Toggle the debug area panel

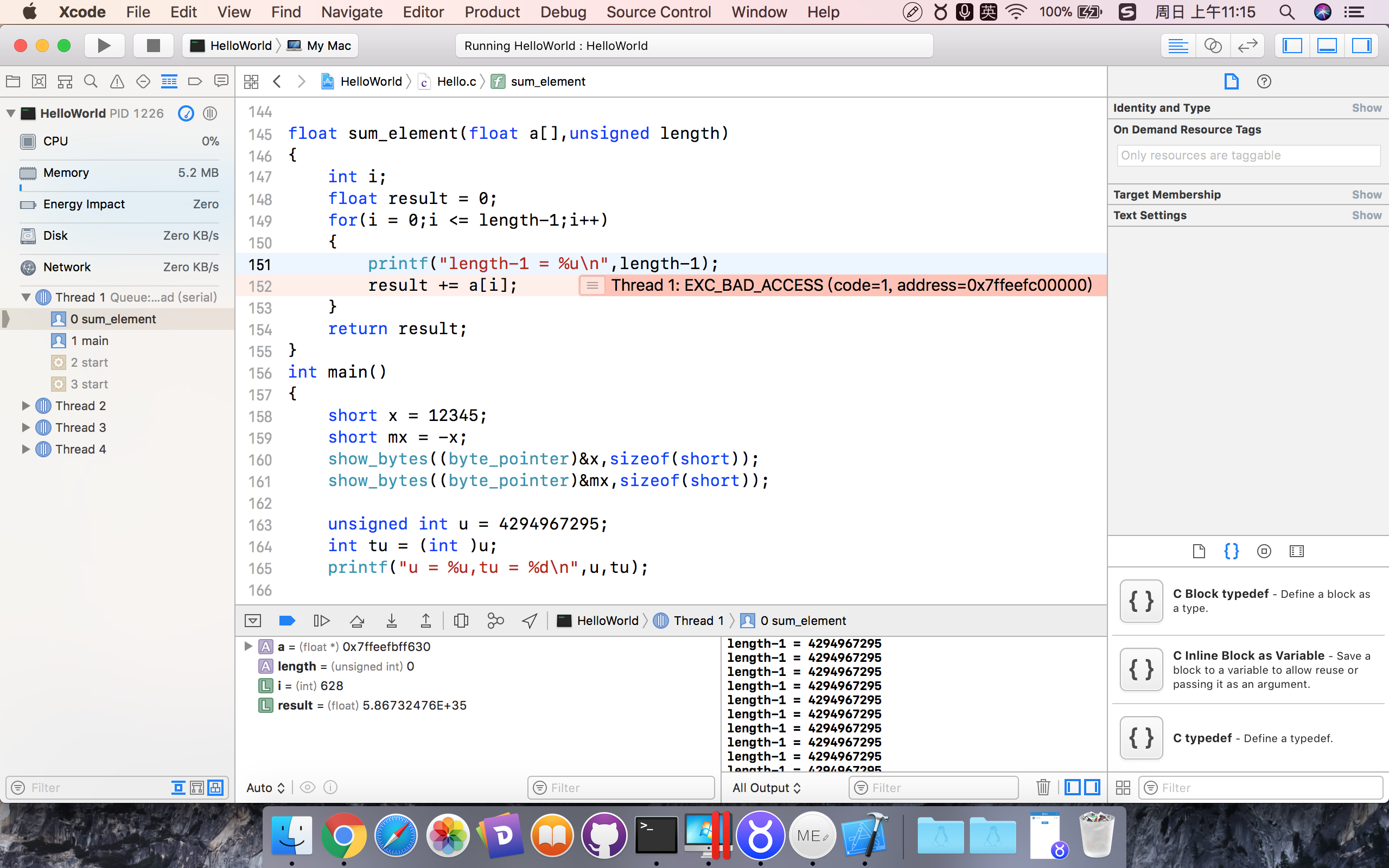click(x=1327, y=46)
